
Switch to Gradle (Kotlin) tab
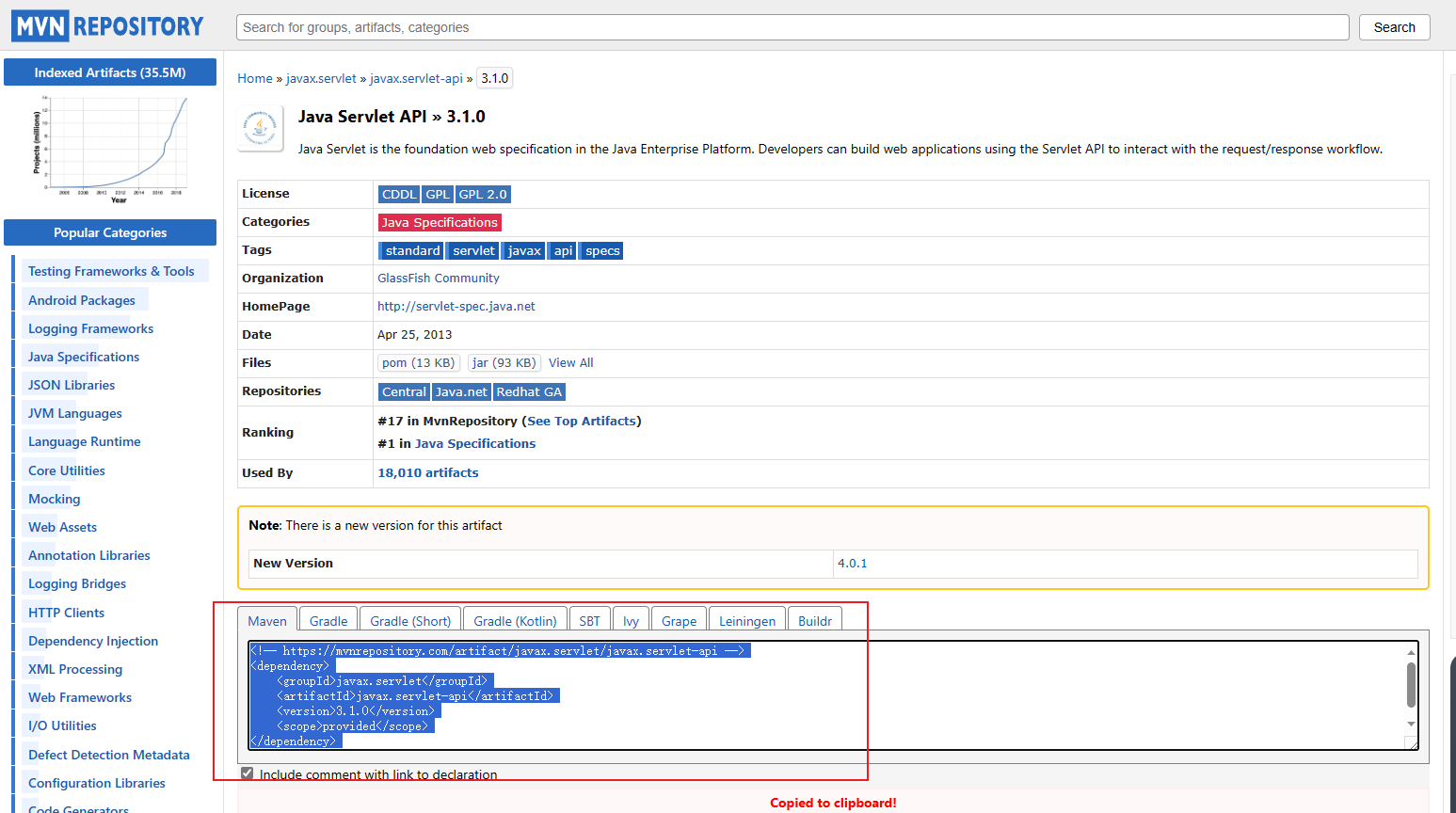pyautogui.click(x=515, y=620)
